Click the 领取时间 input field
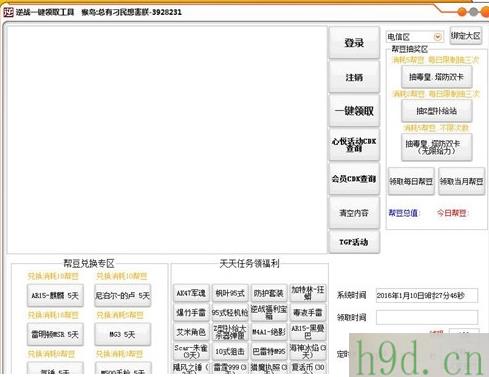 [x=427, y=317]
